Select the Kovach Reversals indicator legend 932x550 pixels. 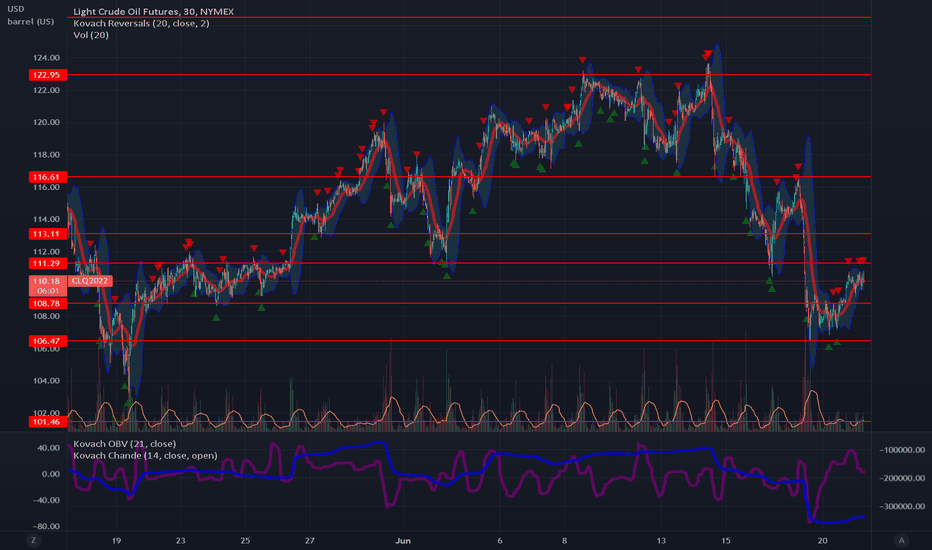pyautogui.click(x=141, y=23)
